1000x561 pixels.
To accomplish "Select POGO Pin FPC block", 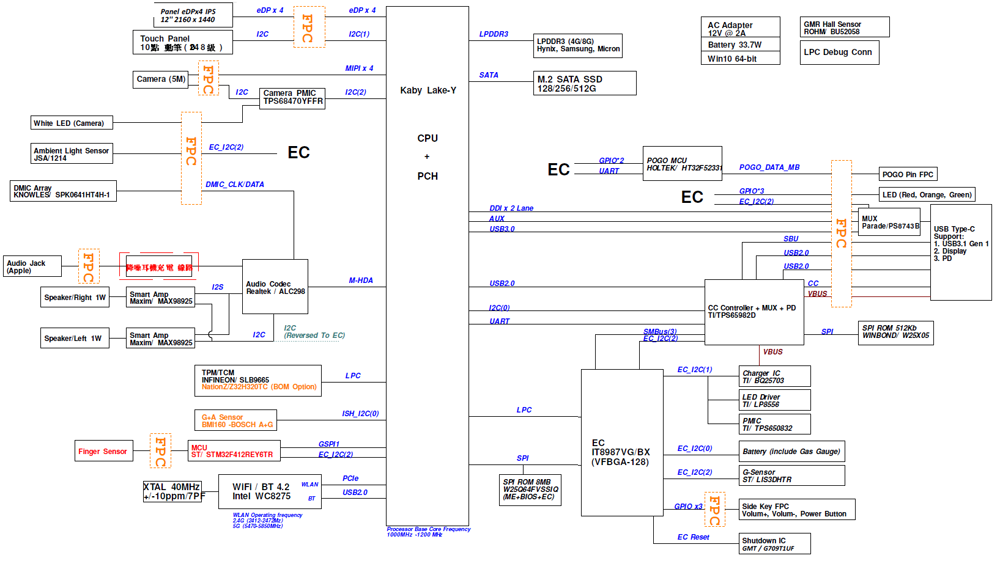I will pyautogui.click(x=908, y=174).
